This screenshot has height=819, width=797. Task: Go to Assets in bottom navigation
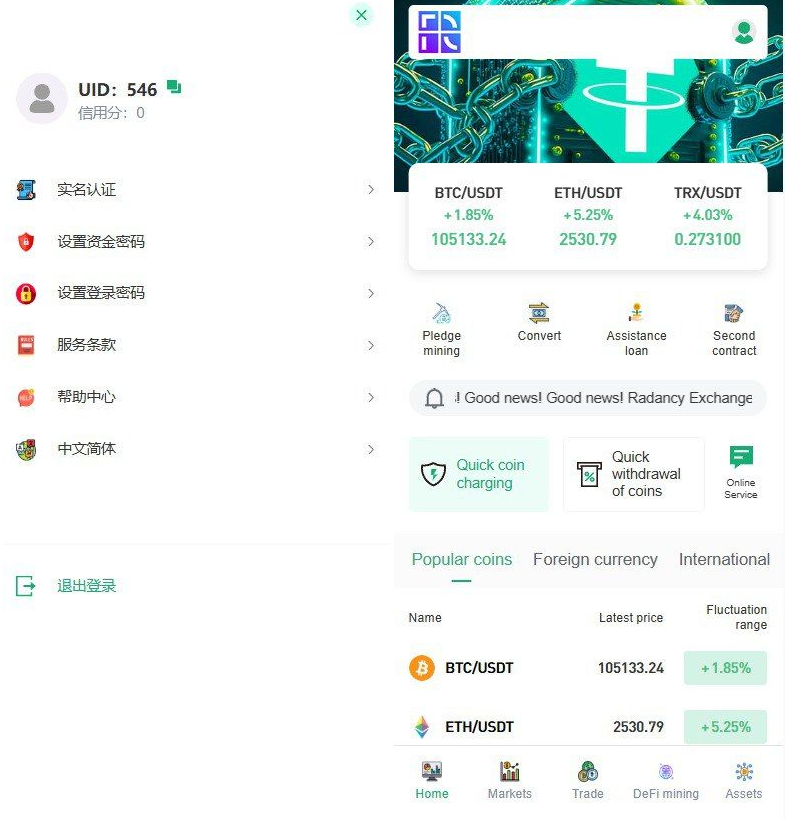743,780
